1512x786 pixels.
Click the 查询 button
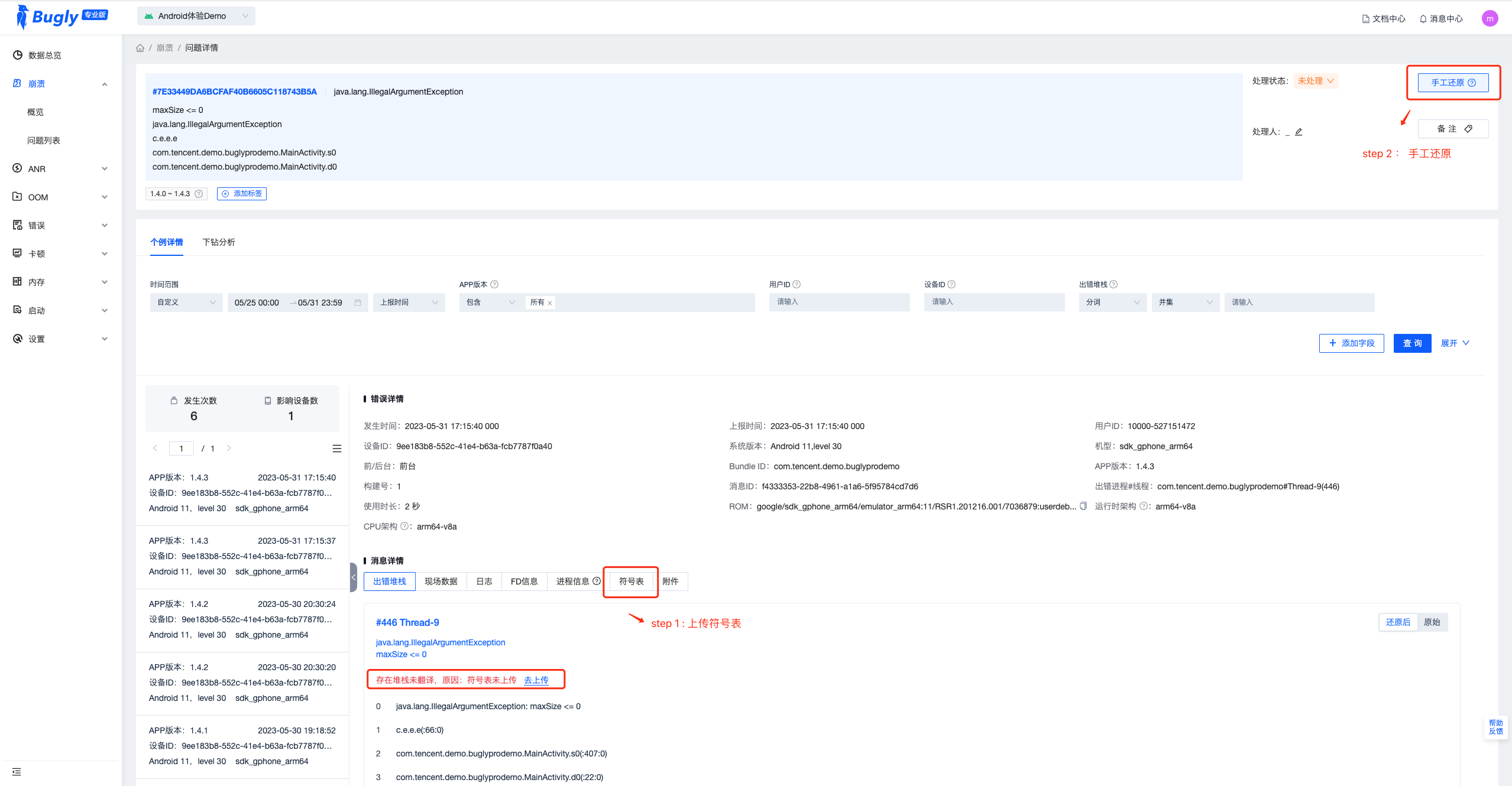tap(1412, 343)
